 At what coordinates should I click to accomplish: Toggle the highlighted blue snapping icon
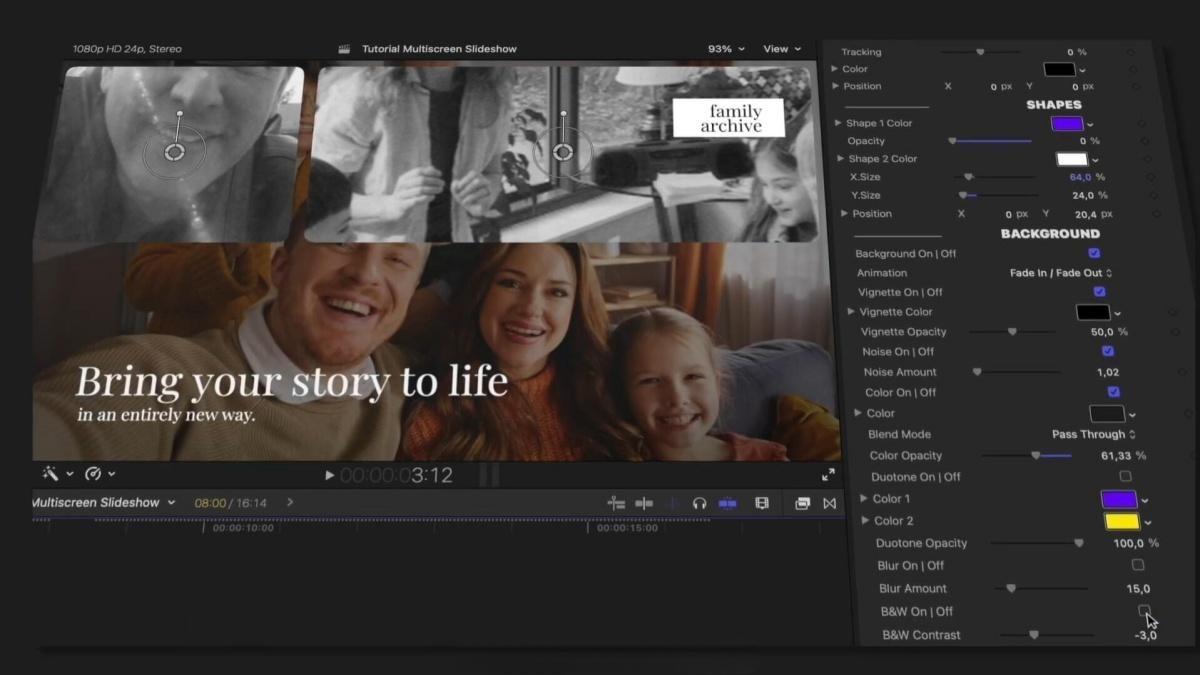[728, 503]
